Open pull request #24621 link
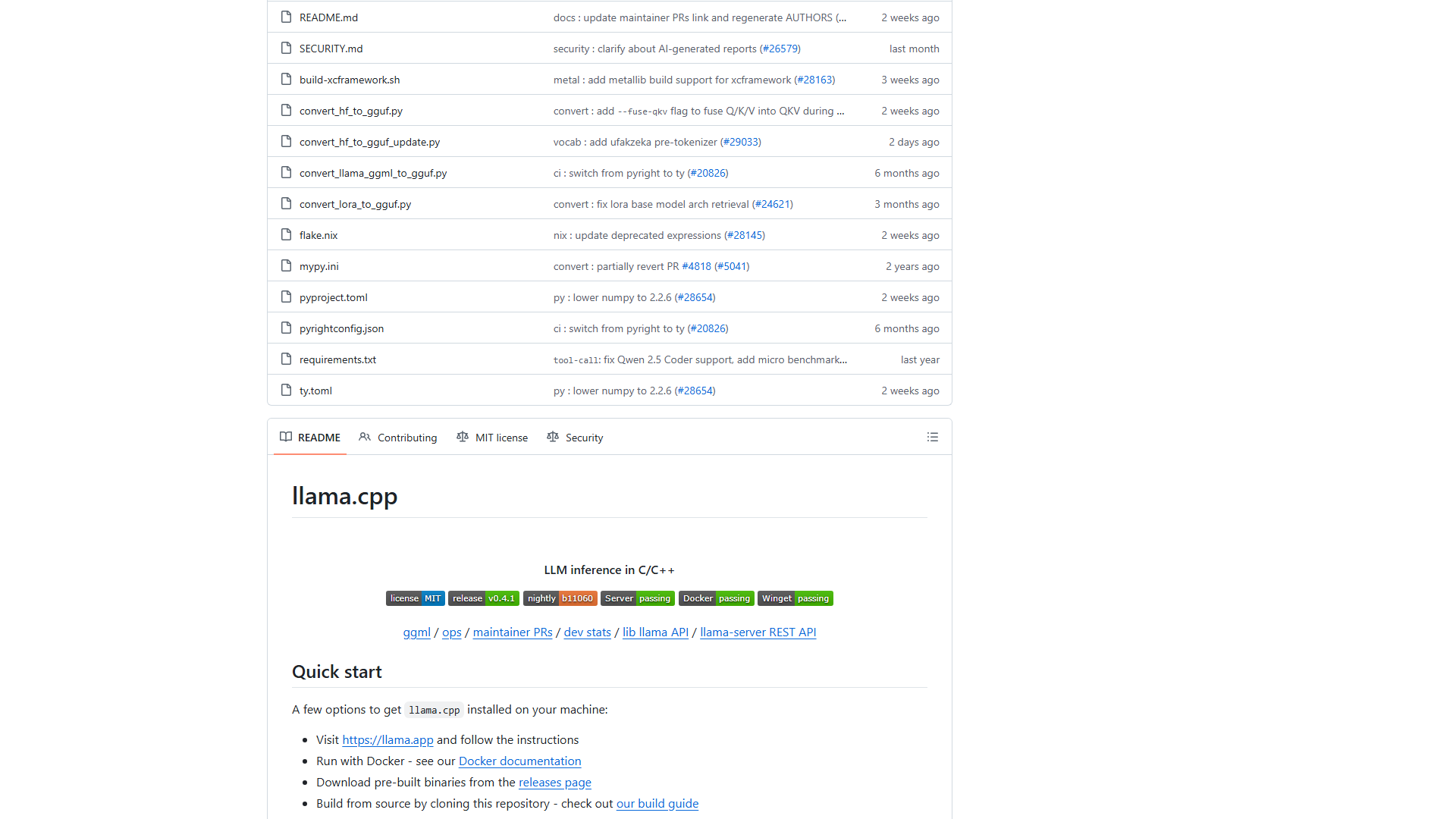 coord(773,204)
